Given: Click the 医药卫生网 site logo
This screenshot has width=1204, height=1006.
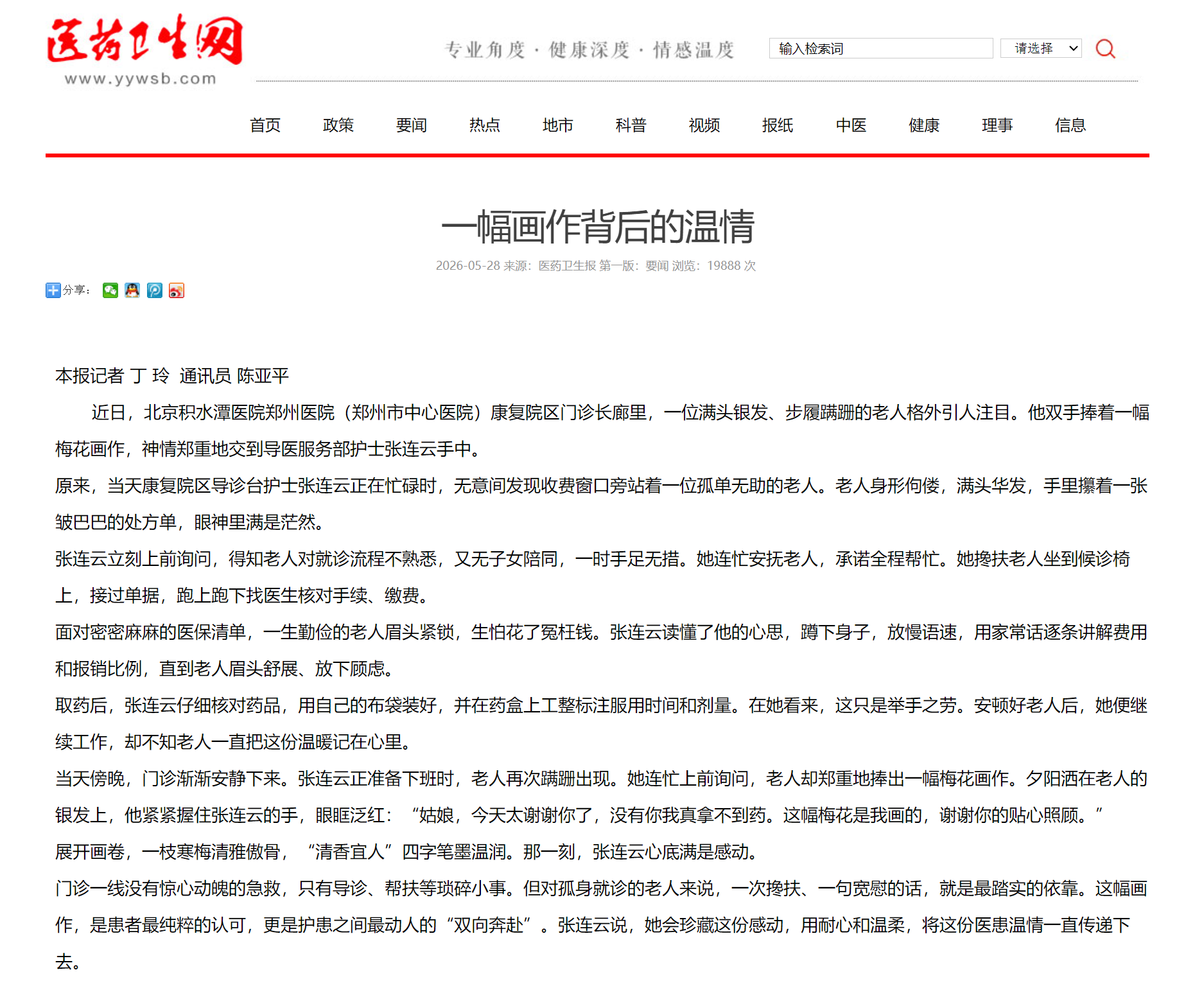Looking at the screenshot, I should (144, 50).
